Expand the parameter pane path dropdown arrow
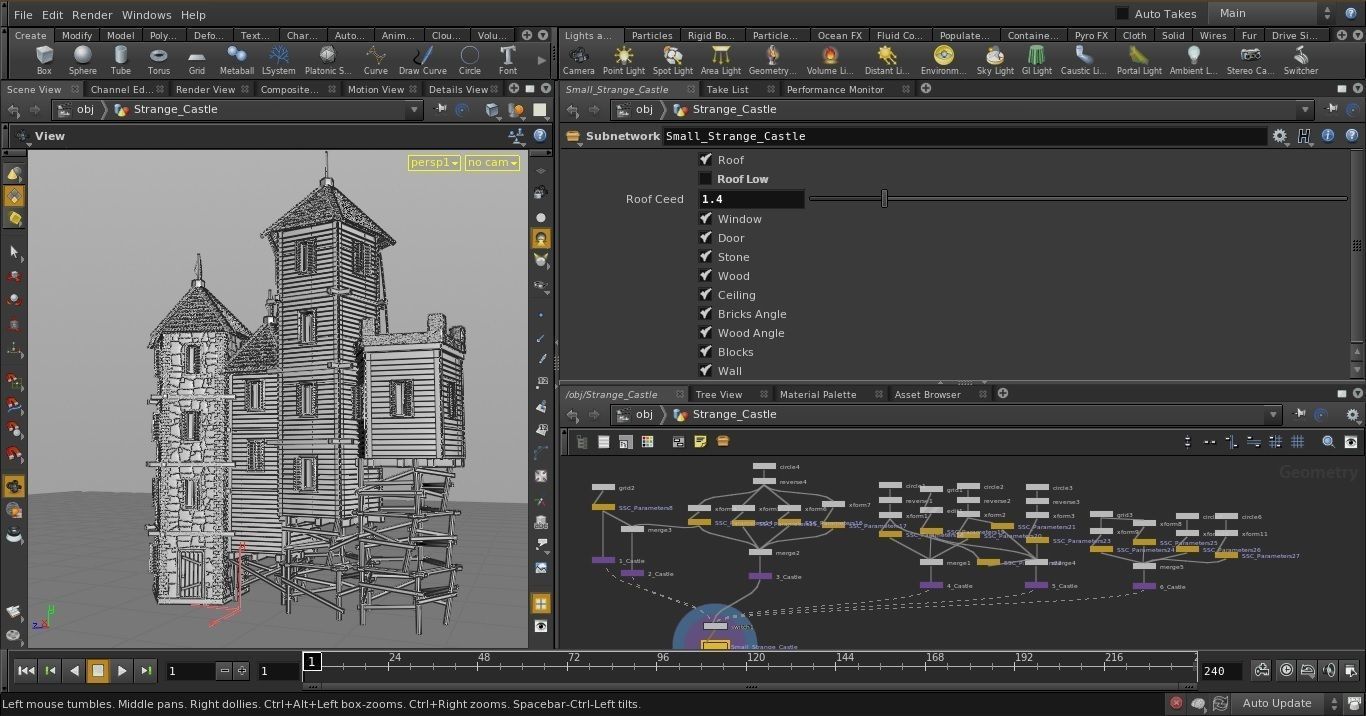The image size is (1366, 716). click(1305, 110)
